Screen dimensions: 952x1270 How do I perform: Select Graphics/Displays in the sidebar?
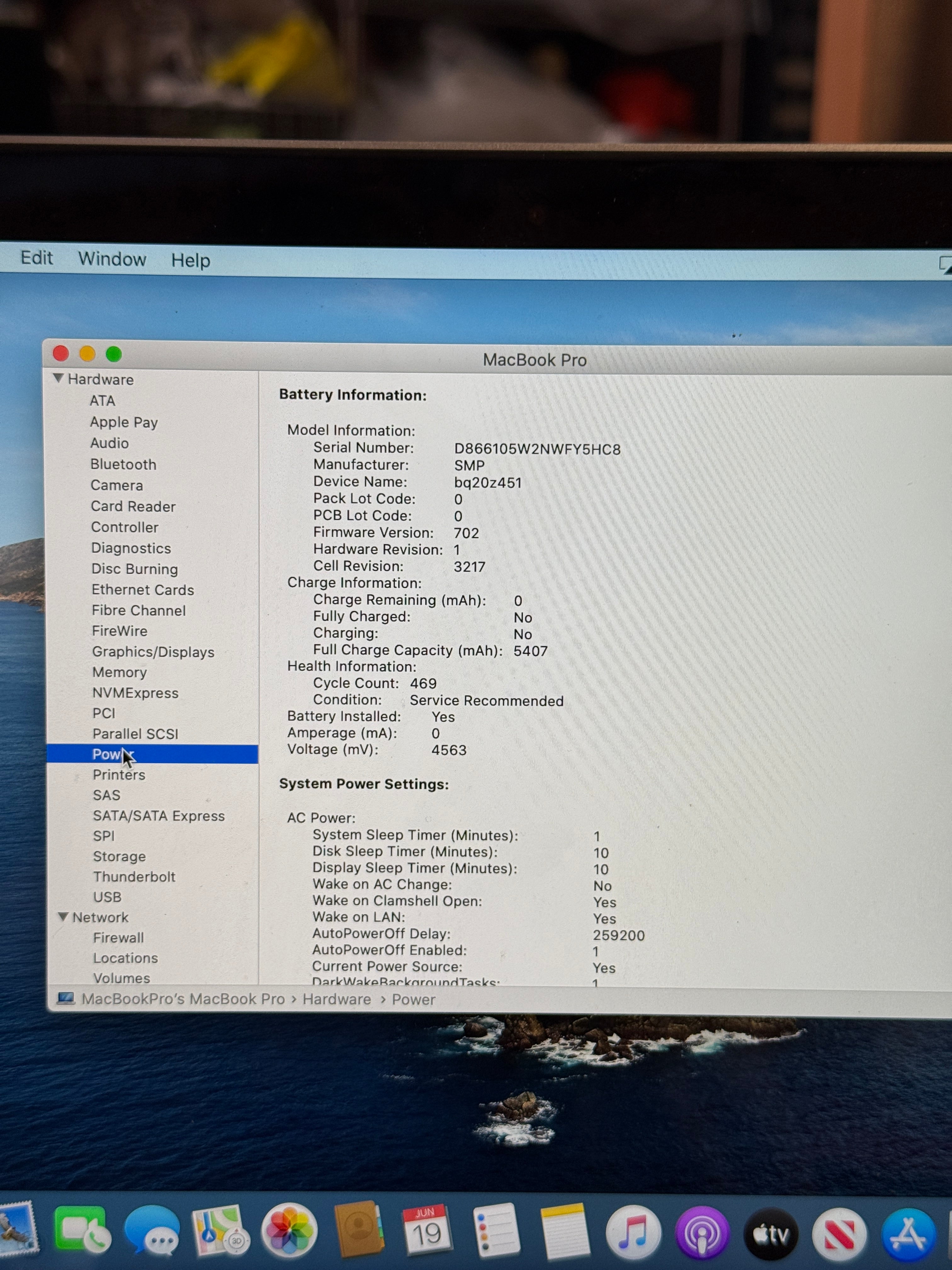click(x=153, y=652)
